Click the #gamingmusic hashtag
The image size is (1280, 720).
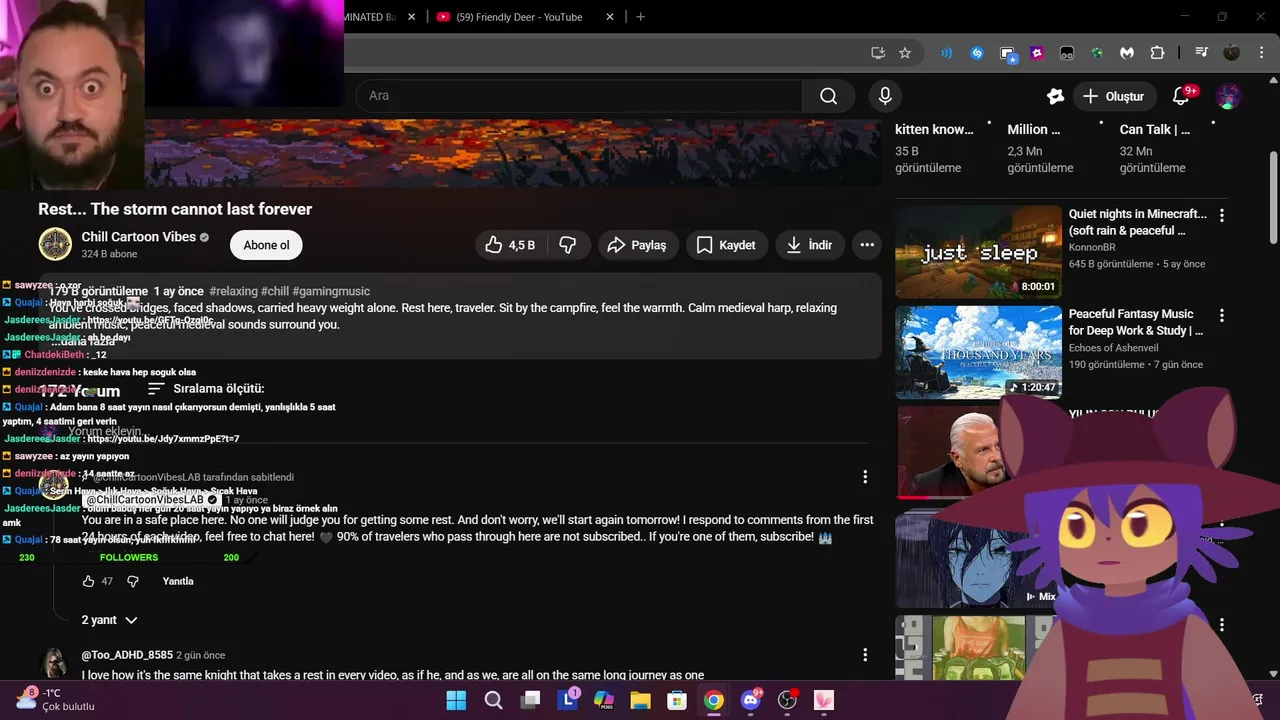coord(331,291)
